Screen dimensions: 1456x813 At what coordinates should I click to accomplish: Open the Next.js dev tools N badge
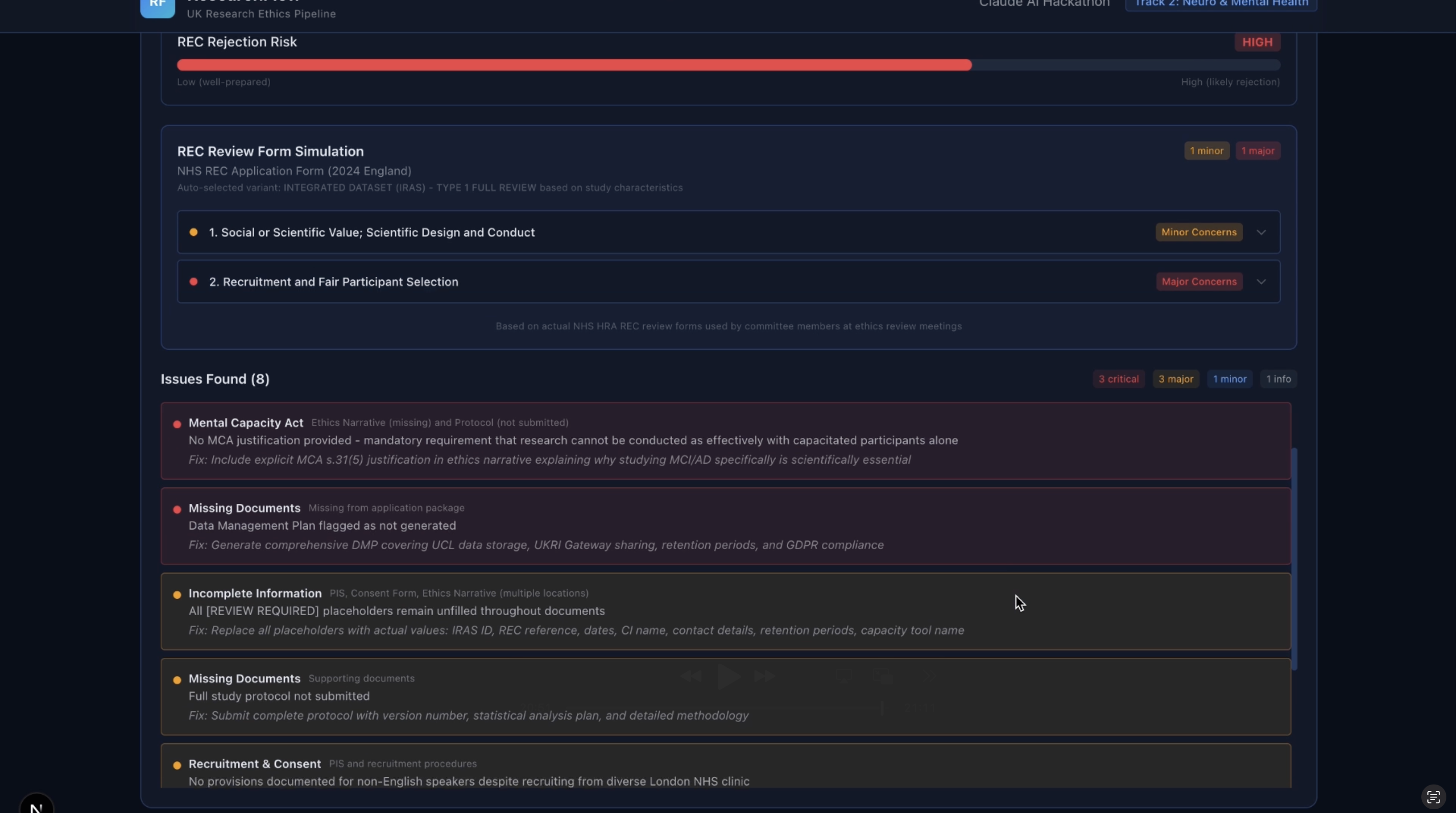36,806
